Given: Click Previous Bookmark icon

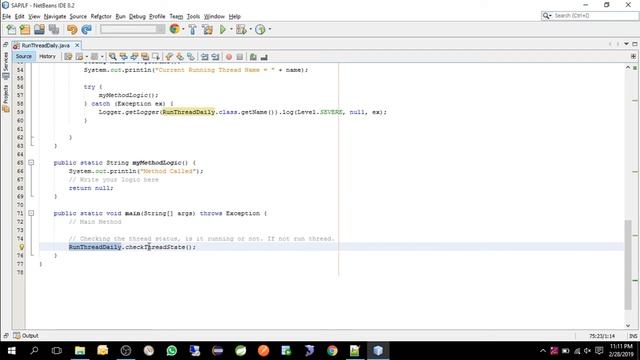Looking at the screenshot, I should pyautogui.click(x=169, y=57).
